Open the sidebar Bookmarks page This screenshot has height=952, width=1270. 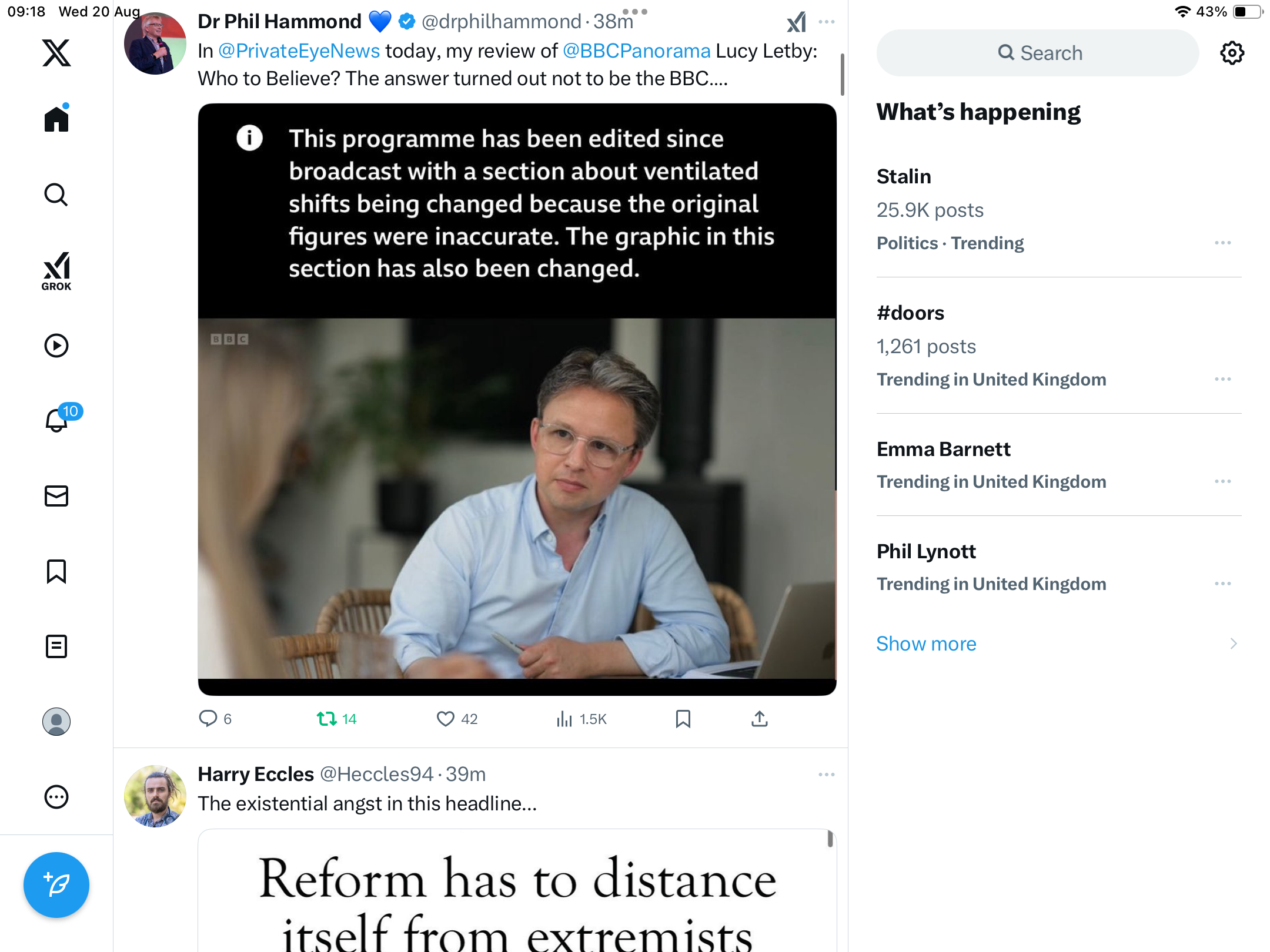pos(56,571)
